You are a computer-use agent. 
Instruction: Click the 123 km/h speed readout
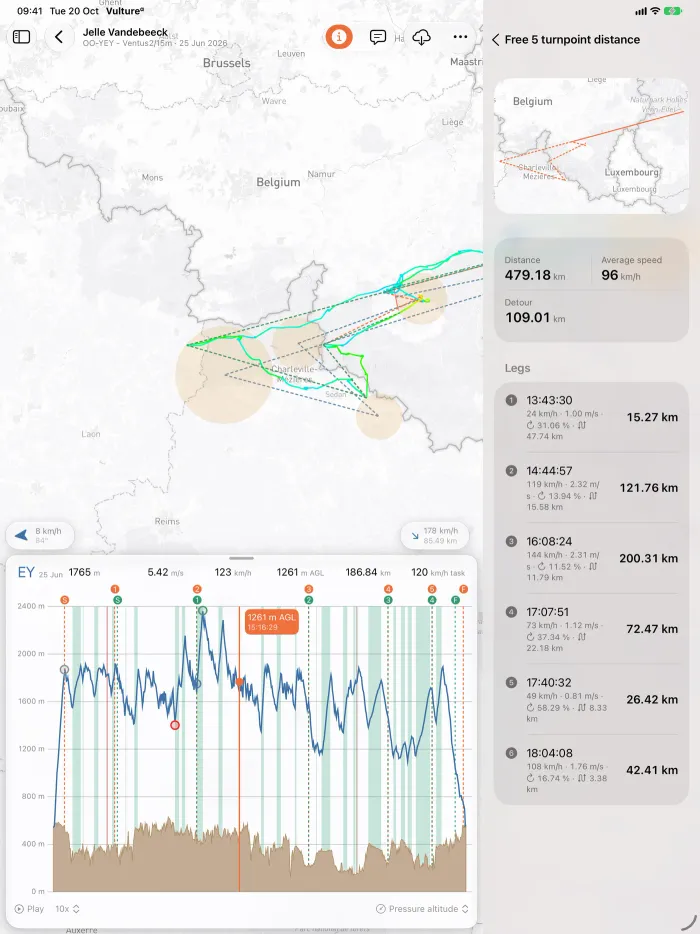[233, 572]
